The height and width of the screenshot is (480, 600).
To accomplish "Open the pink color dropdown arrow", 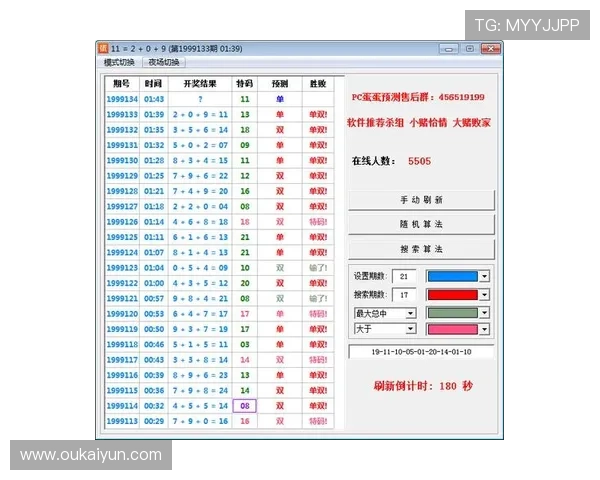I will click(x=484, y=329).
